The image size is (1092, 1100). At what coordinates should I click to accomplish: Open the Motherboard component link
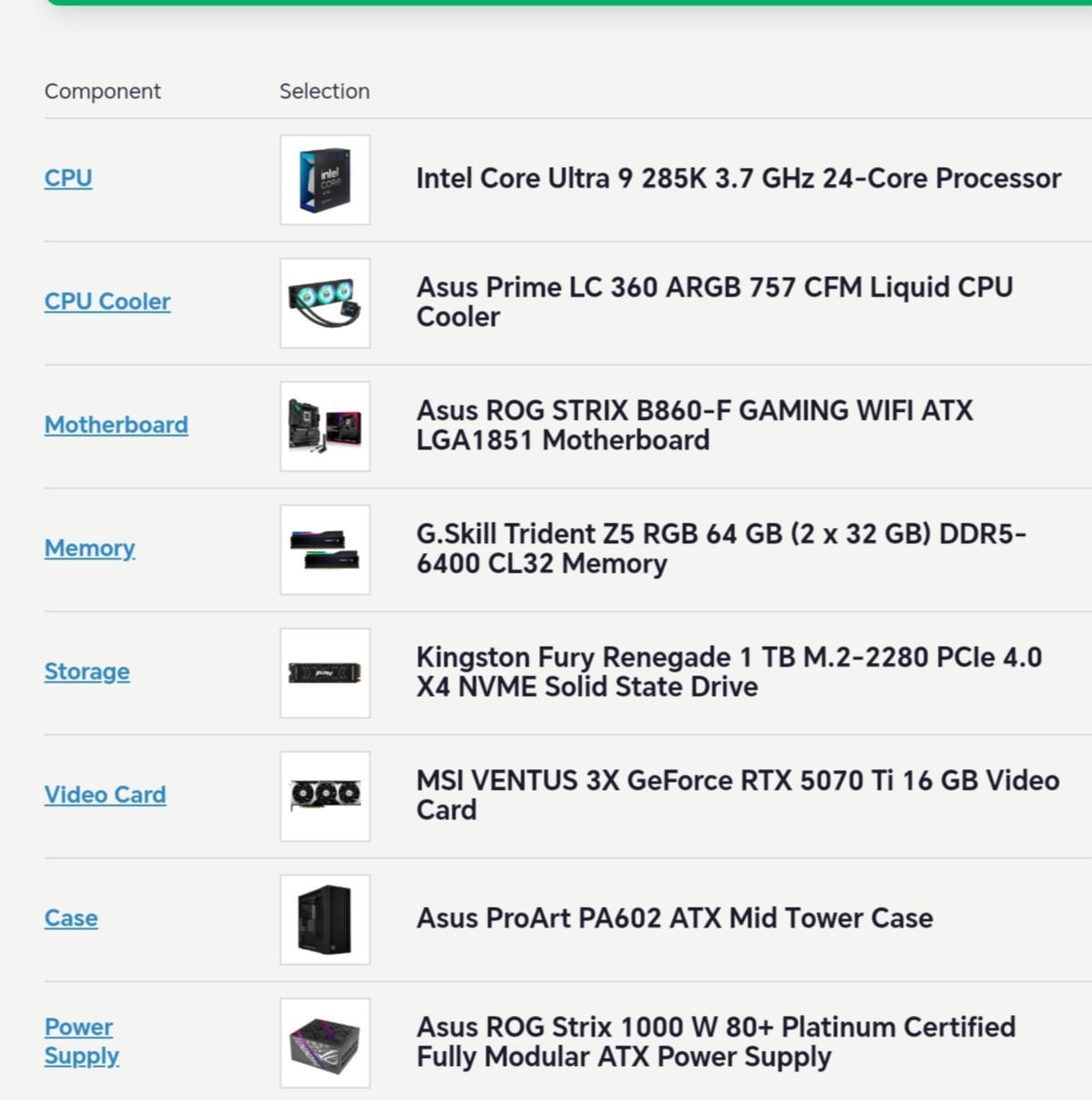116,424
